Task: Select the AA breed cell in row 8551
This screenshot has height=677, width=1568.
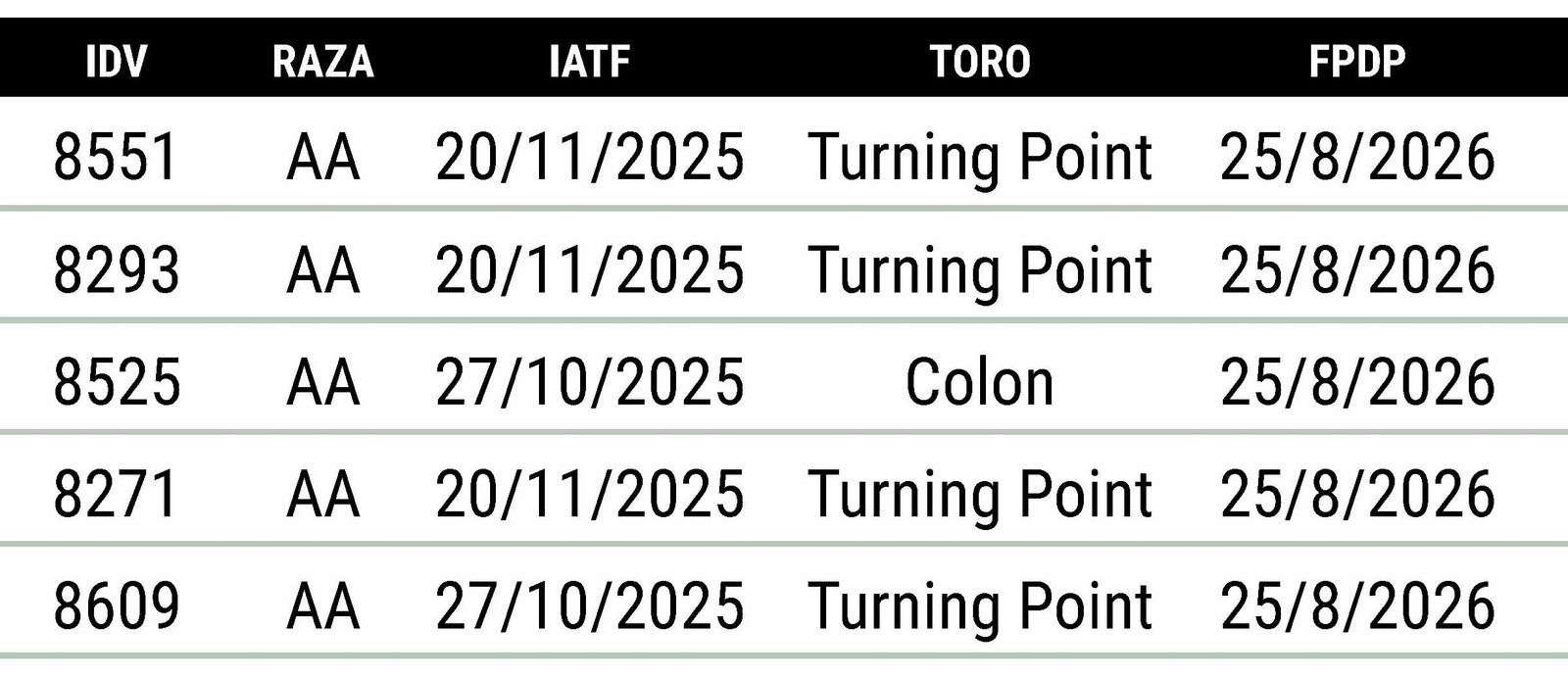Action: (323, 157)
